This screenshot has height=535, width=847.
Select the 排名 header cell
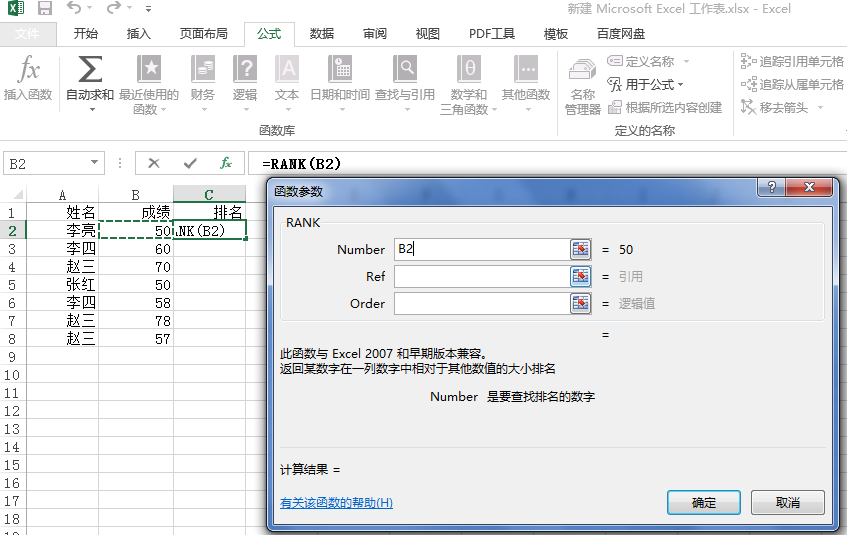point(210,212)
